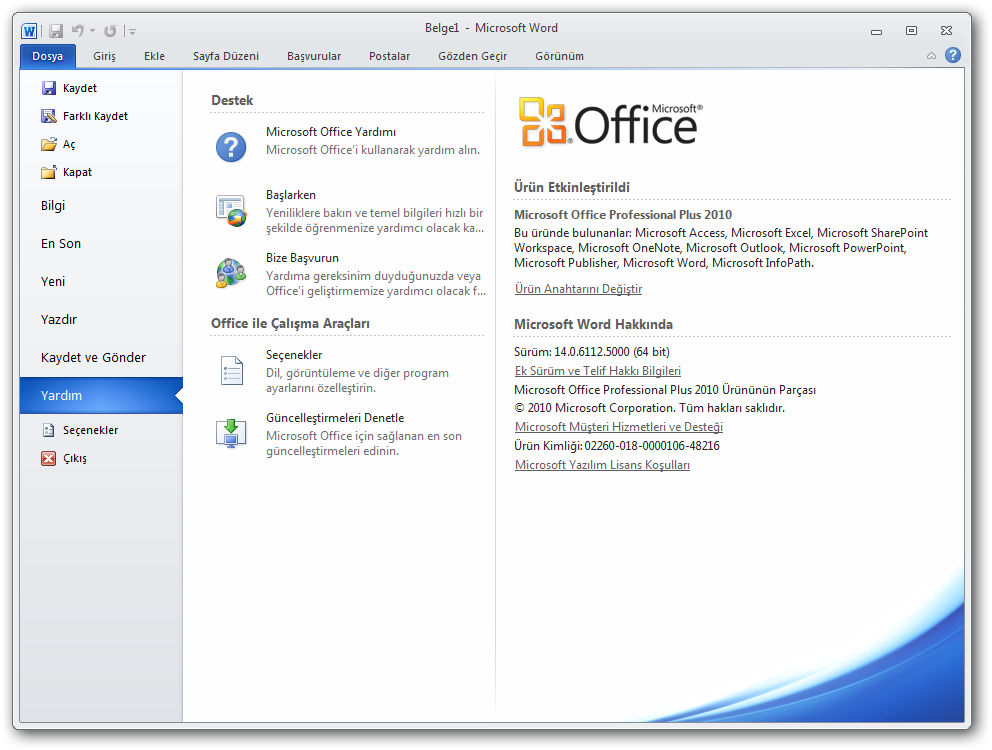Click the Bize Başvurun heading
Screen dimensions: 992x750
[302, 258]
